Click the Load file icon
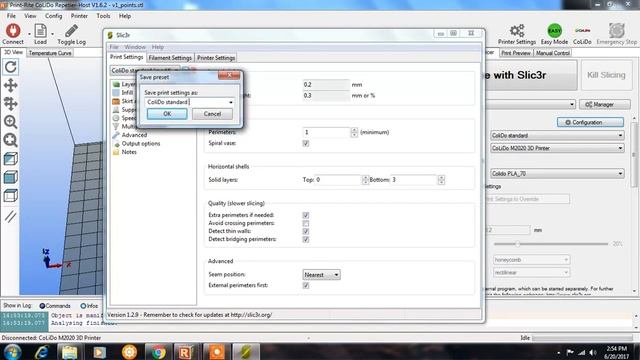640x360 pixels. click(40, 31)
